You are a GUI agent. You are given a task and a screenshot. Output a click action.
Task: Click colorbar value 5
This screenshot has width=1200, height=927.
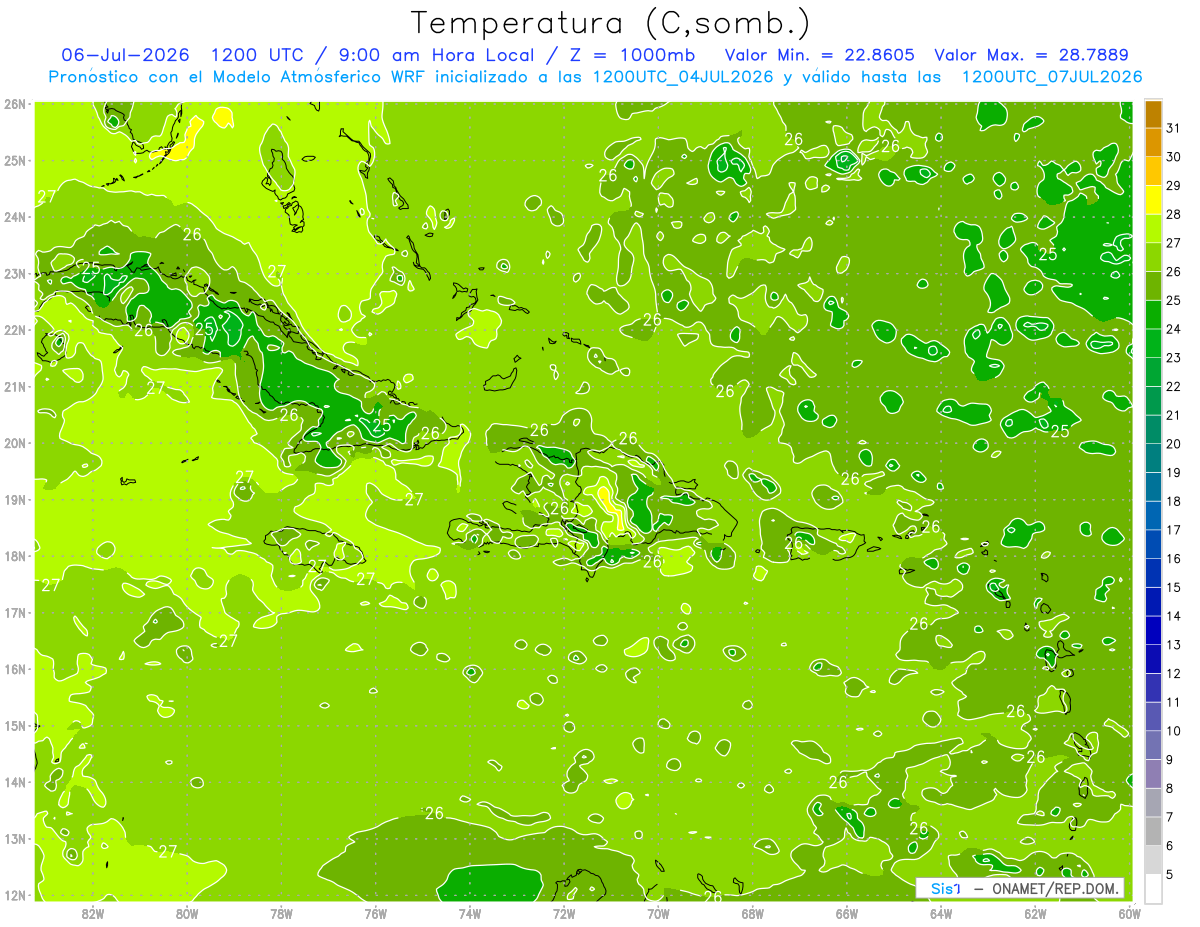[1170, 875]
